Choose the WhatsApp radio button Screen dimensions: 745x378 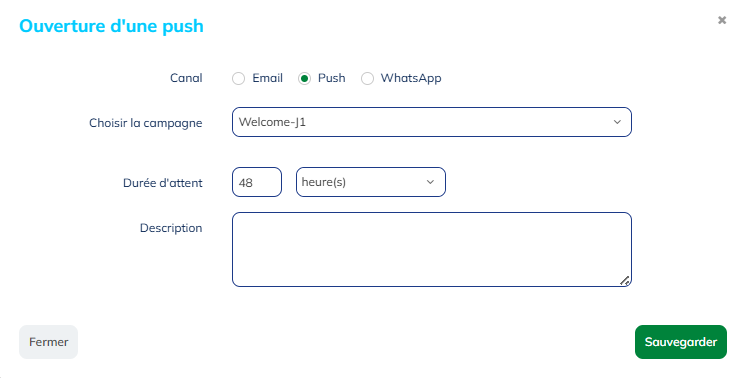pos(367,78)
